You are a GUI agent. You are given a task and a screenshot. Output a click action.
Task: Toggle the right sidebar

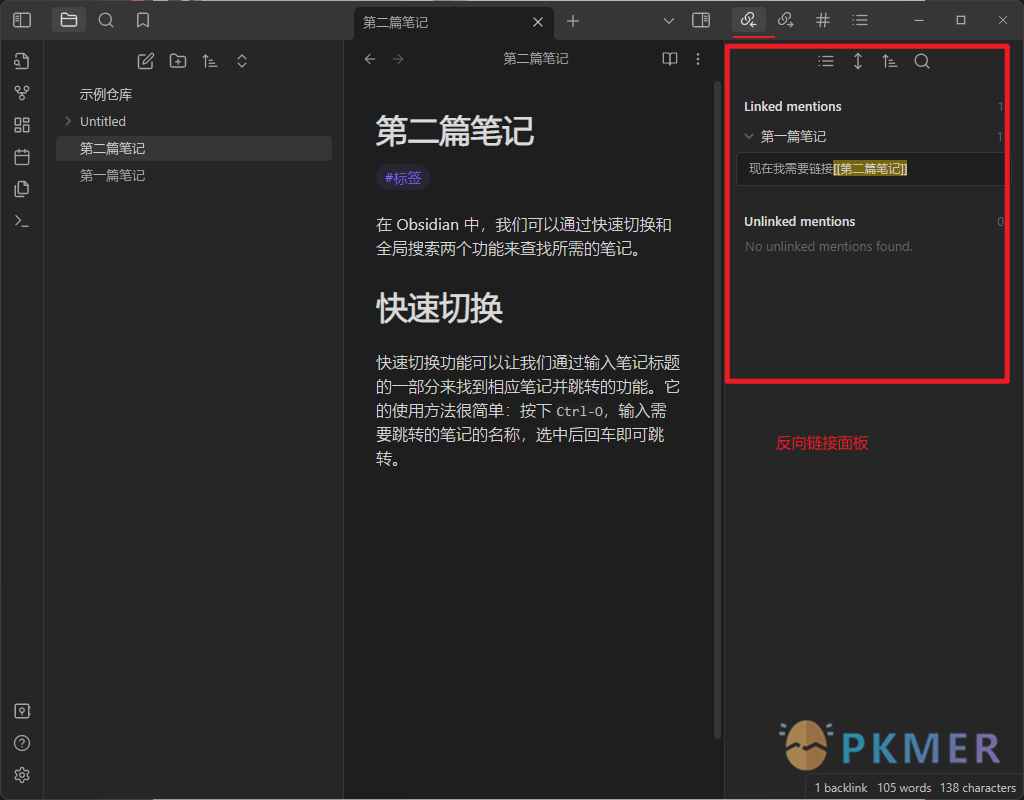click(701, 20)
